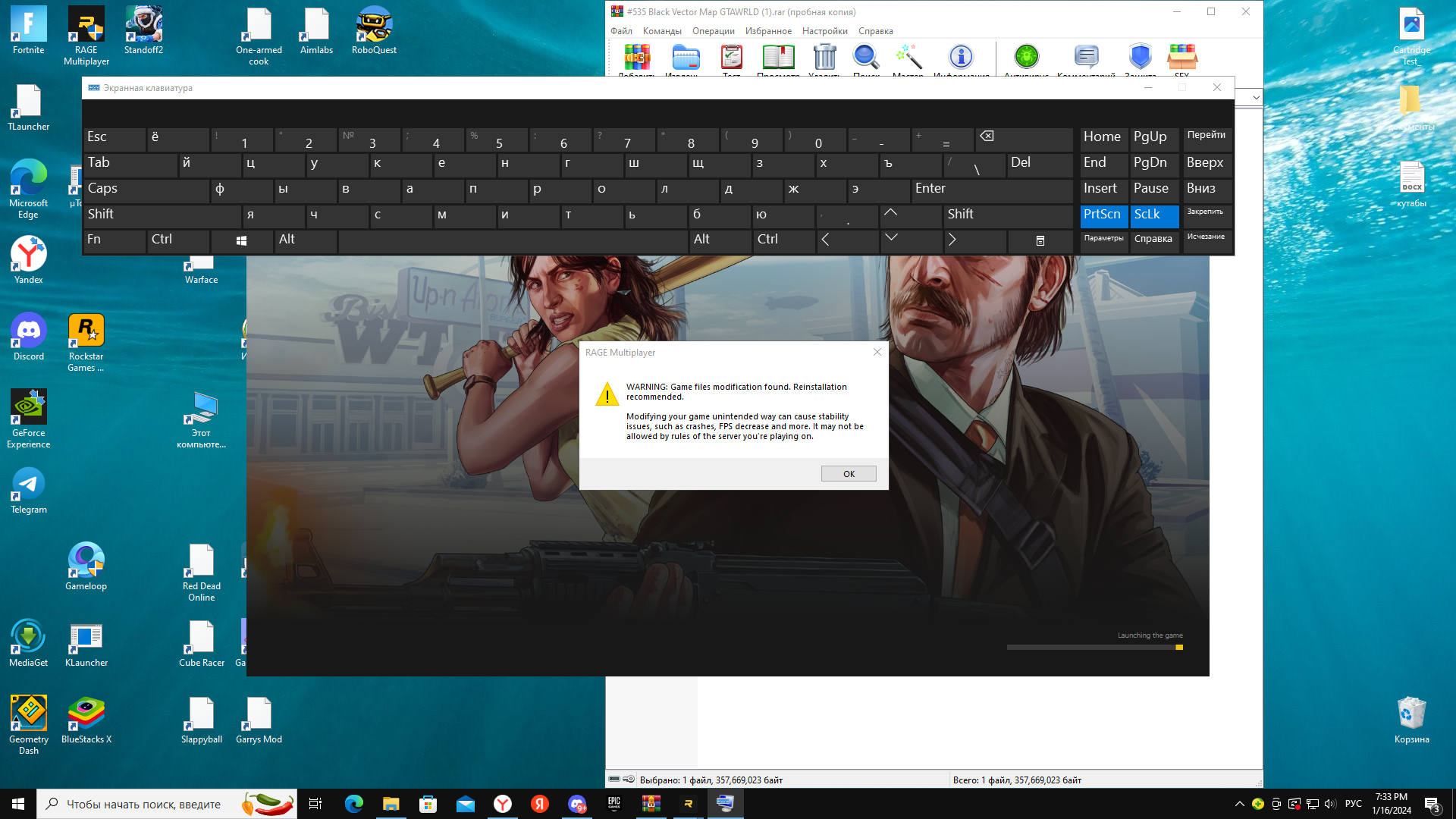
Task: Close the RAGE Multiplayer warning dialog
Action: pos(877,352)
